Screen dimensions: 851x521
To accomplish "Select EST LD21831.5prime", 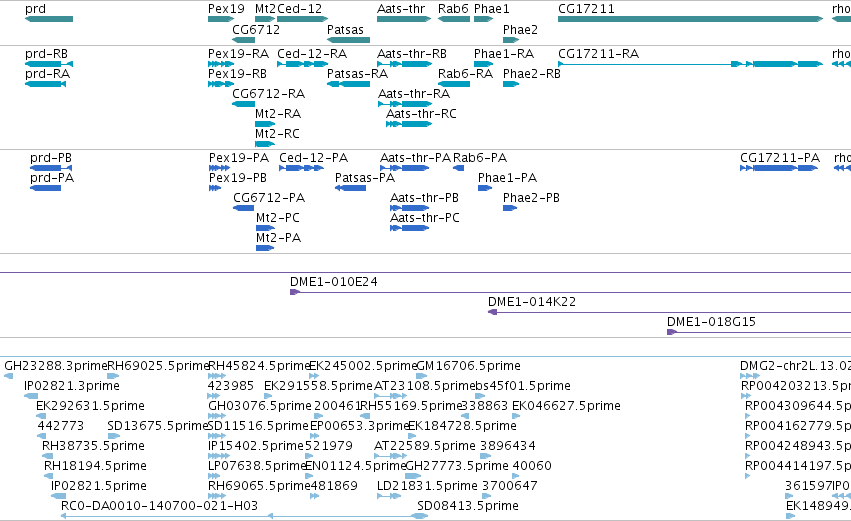I will 427,487.
